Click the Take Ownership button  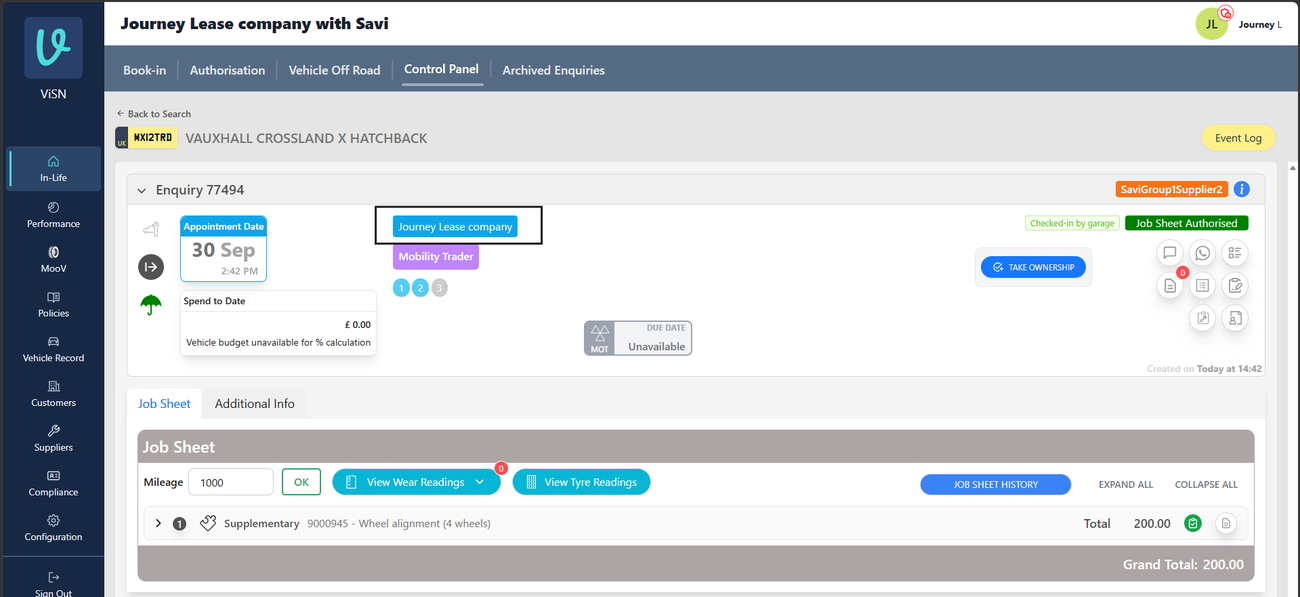(x=1033, y=267)
